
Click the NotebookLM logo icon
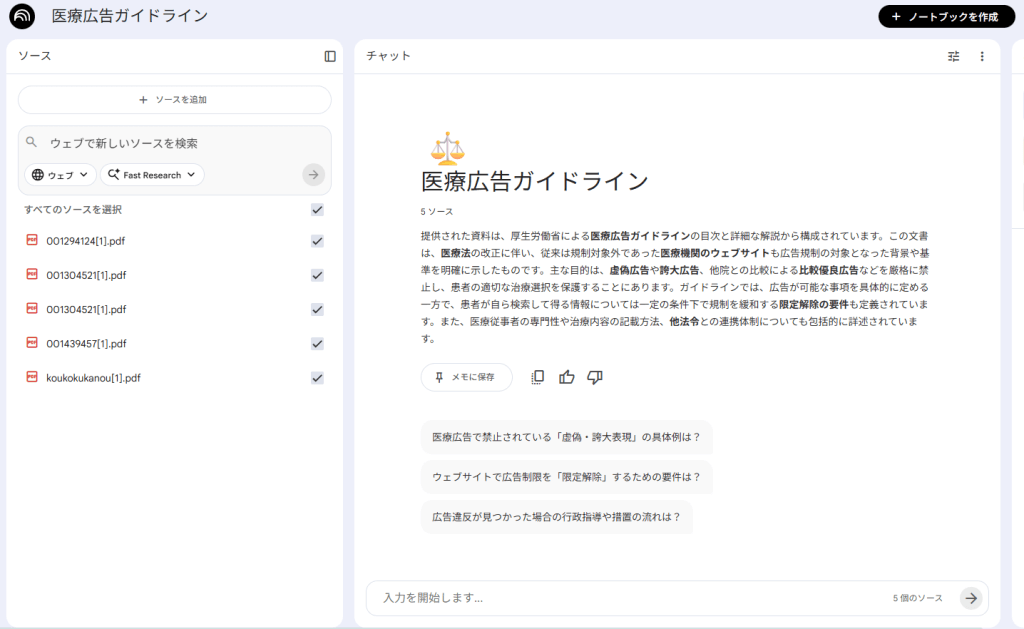(x=22, y=16)
